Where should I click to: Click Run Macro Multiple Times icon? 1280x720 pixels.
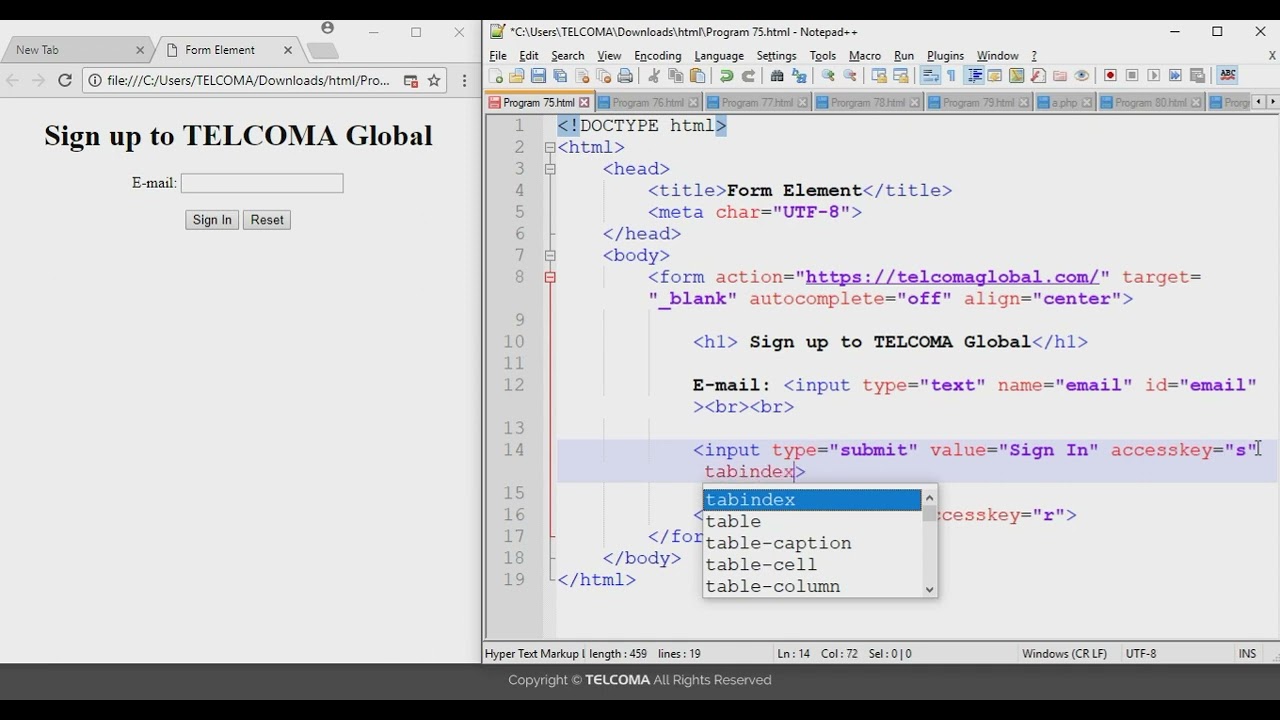(x=1175, y=76)
